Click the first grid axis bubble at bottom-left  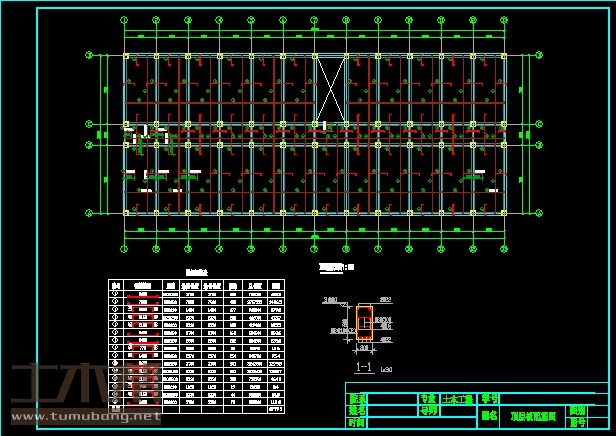coord(125,248)
